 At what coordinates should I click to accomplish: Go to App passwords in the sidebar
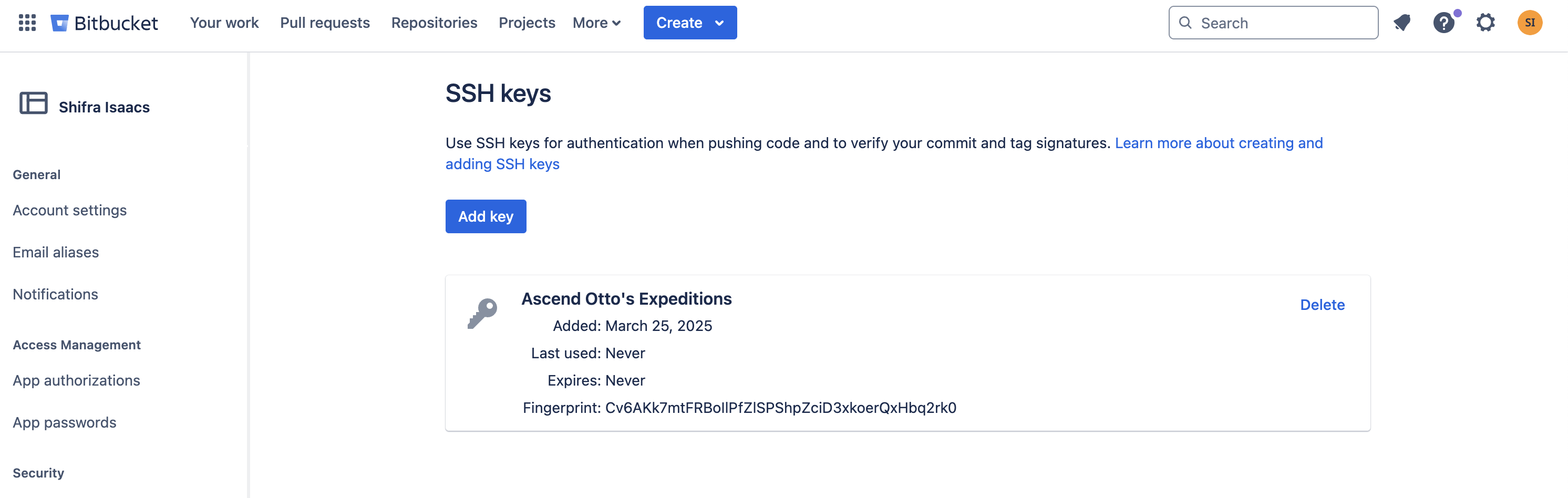(65, 422)
